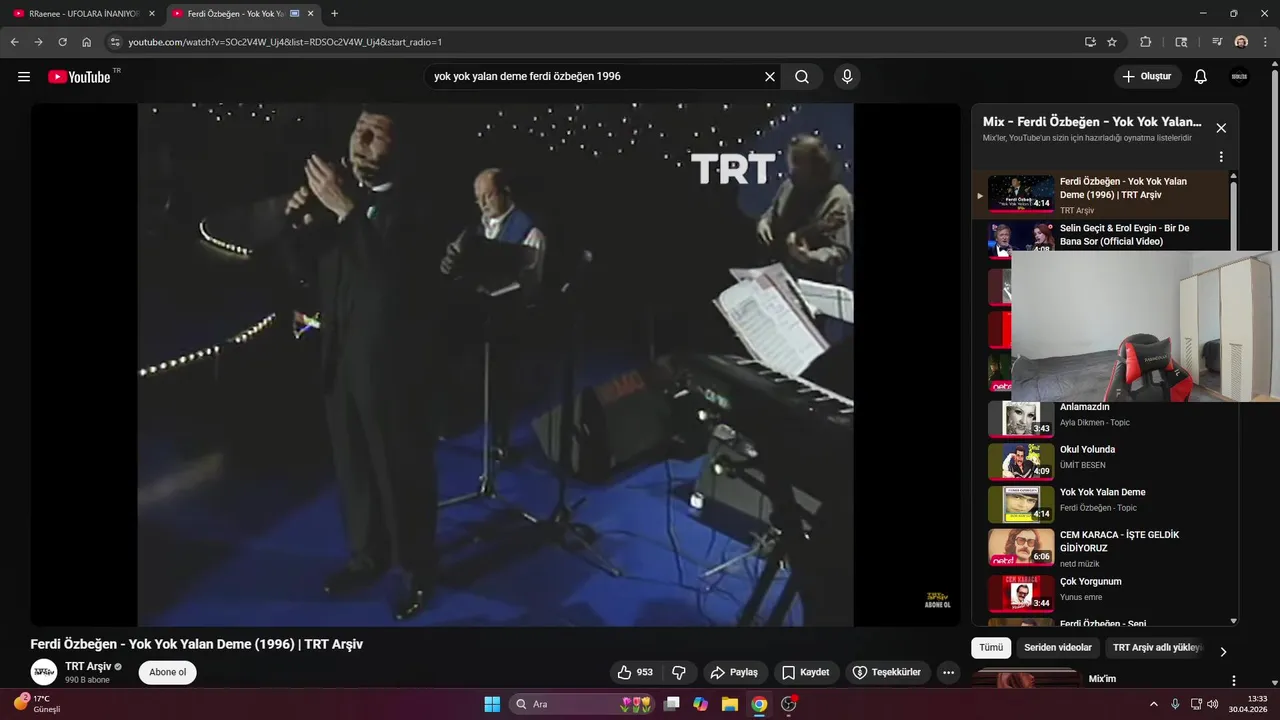
Task: Close the Ferdi Özbeğen tab
Action: [x=309, y=13]
